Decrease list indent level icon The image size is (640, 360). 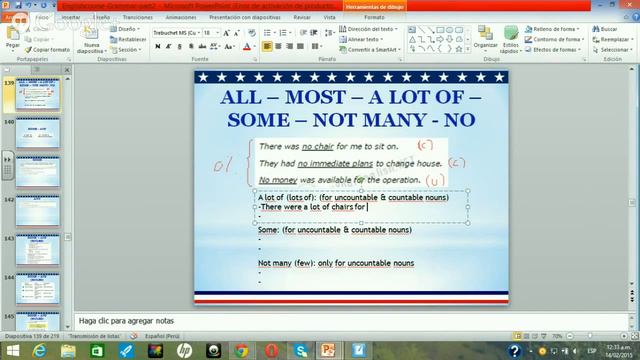tap(303, 33)
